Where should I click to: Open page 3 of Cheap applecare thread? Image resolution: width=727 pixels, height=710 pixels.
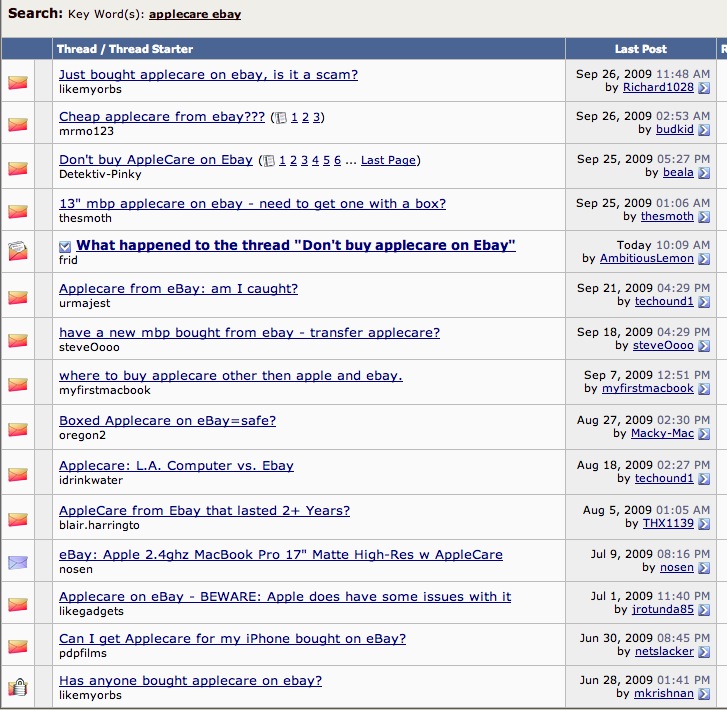click(x=316, y=117)
